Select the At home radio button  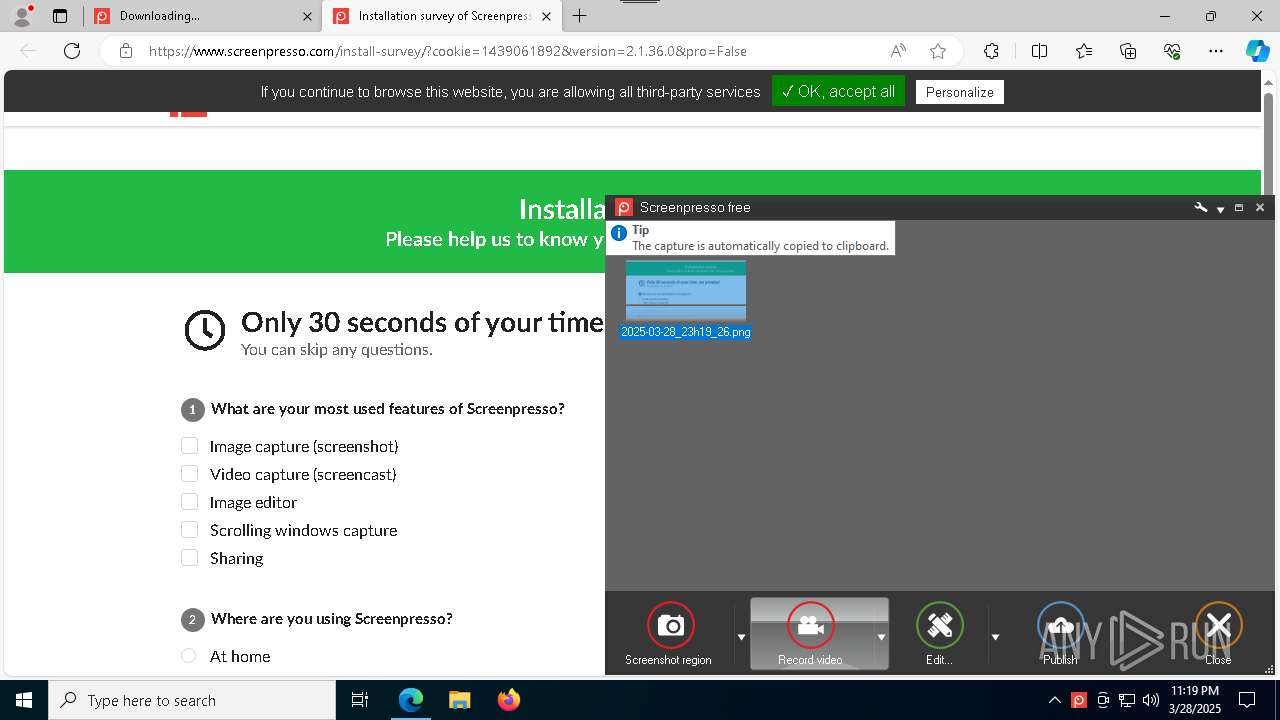pos(188,656)
